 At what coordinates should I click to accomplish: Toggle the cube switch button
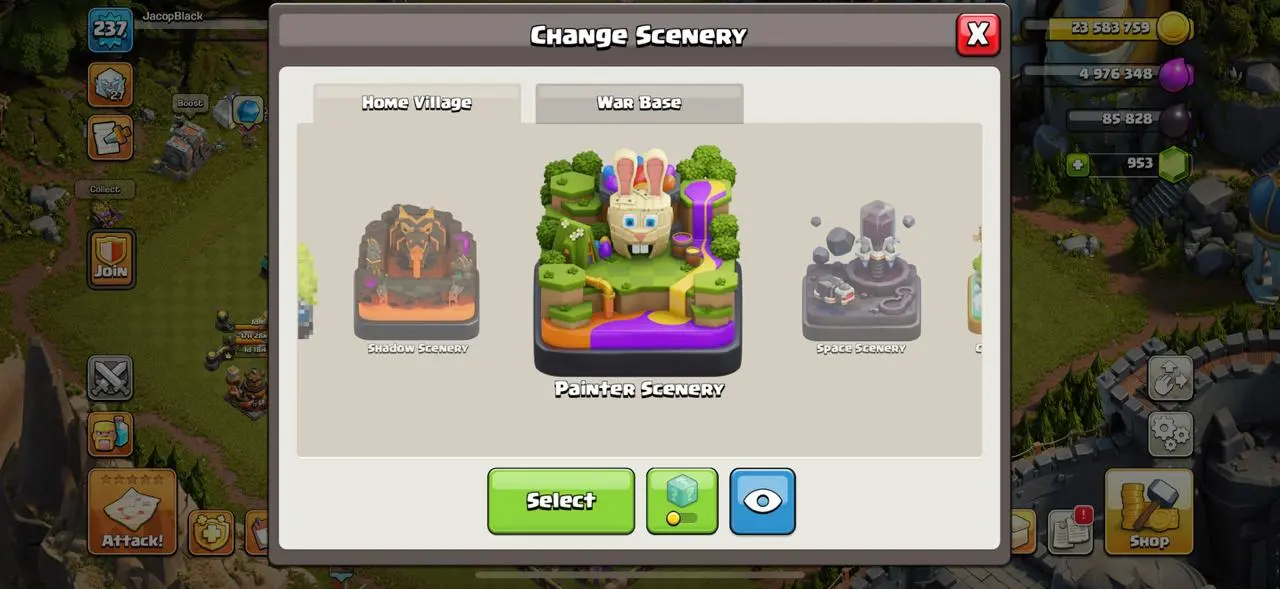[x=682, y=501]
